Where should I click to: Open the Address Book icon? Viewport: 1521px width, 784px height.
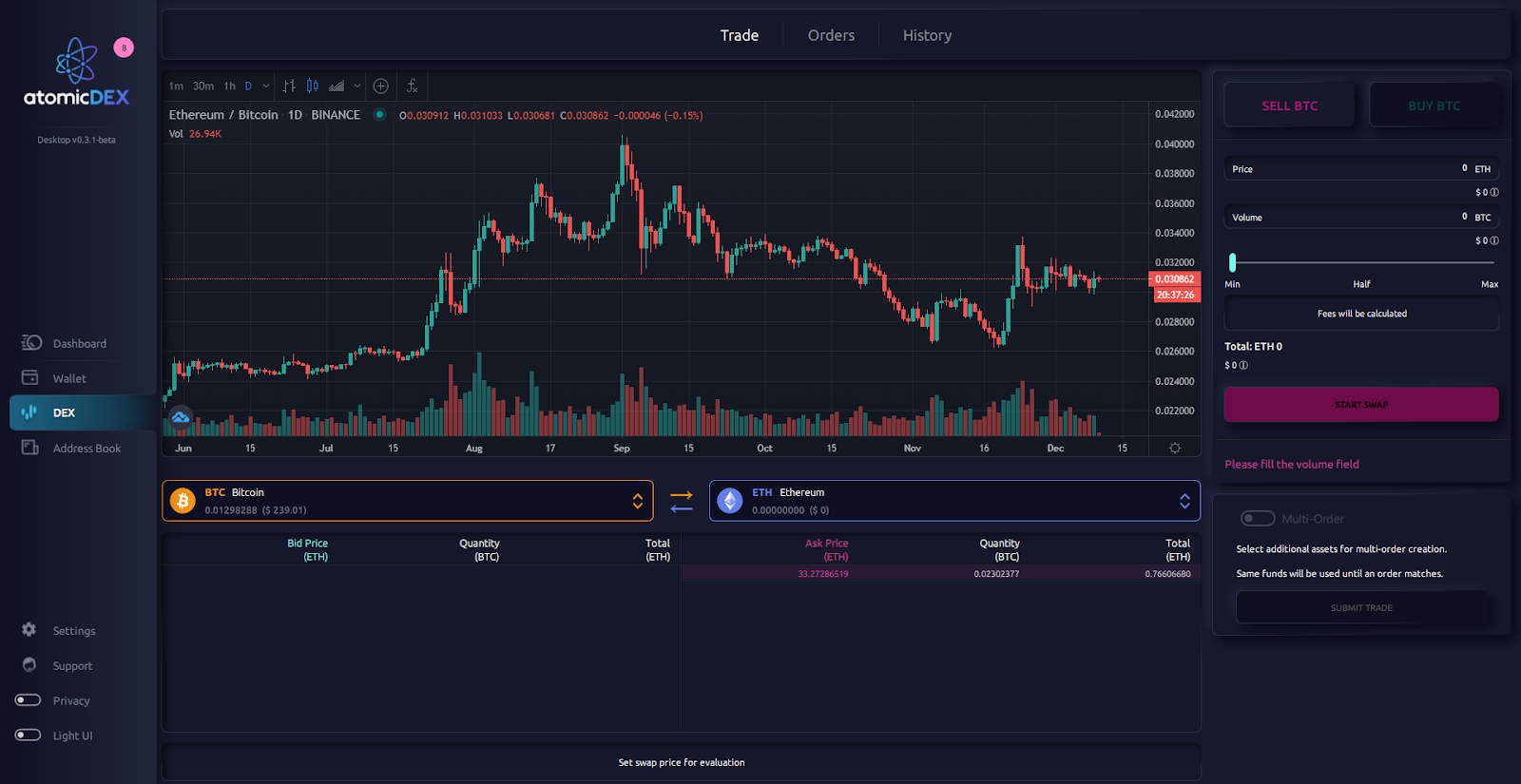pos(30,448)
